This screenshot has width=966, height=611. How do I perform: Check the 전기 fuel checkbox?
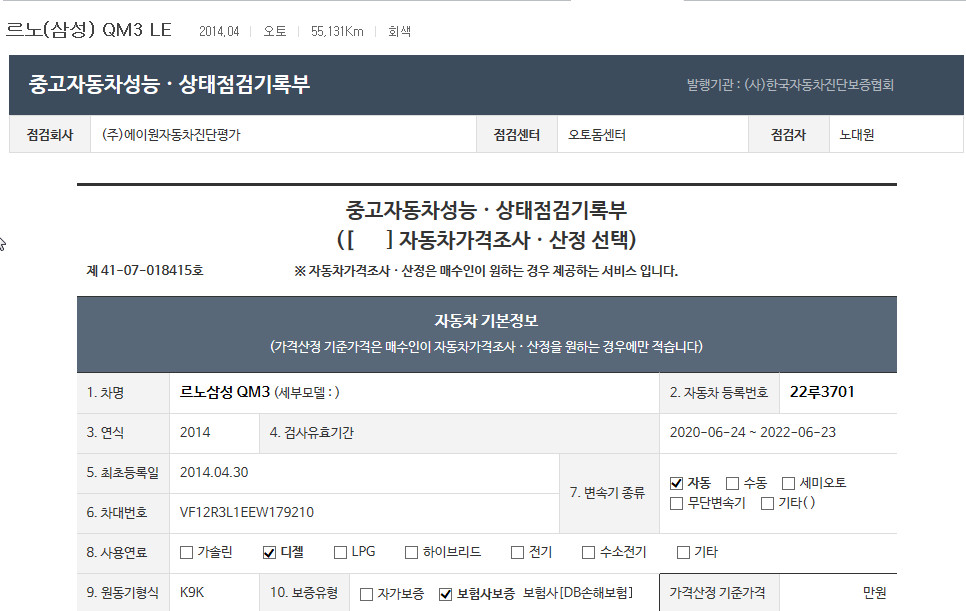coord(518,552)
